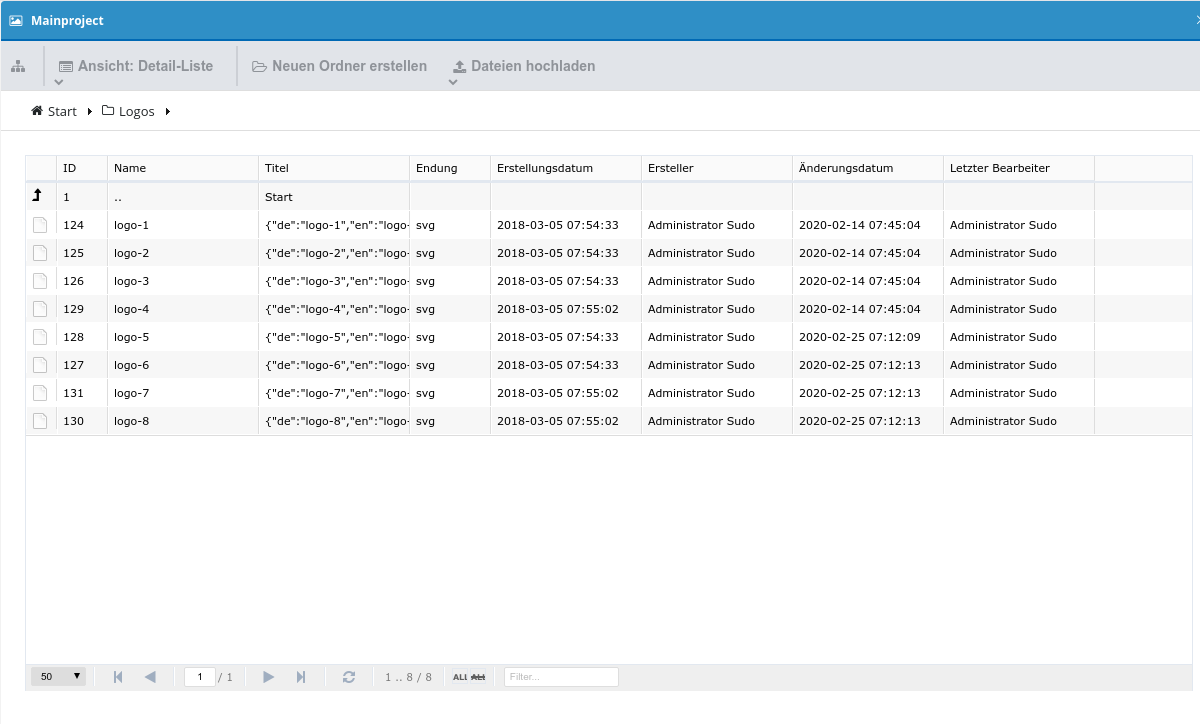Click the file icon for logo-8
The width and height of the screenshot is (1200, 724).
coord(40,421)
